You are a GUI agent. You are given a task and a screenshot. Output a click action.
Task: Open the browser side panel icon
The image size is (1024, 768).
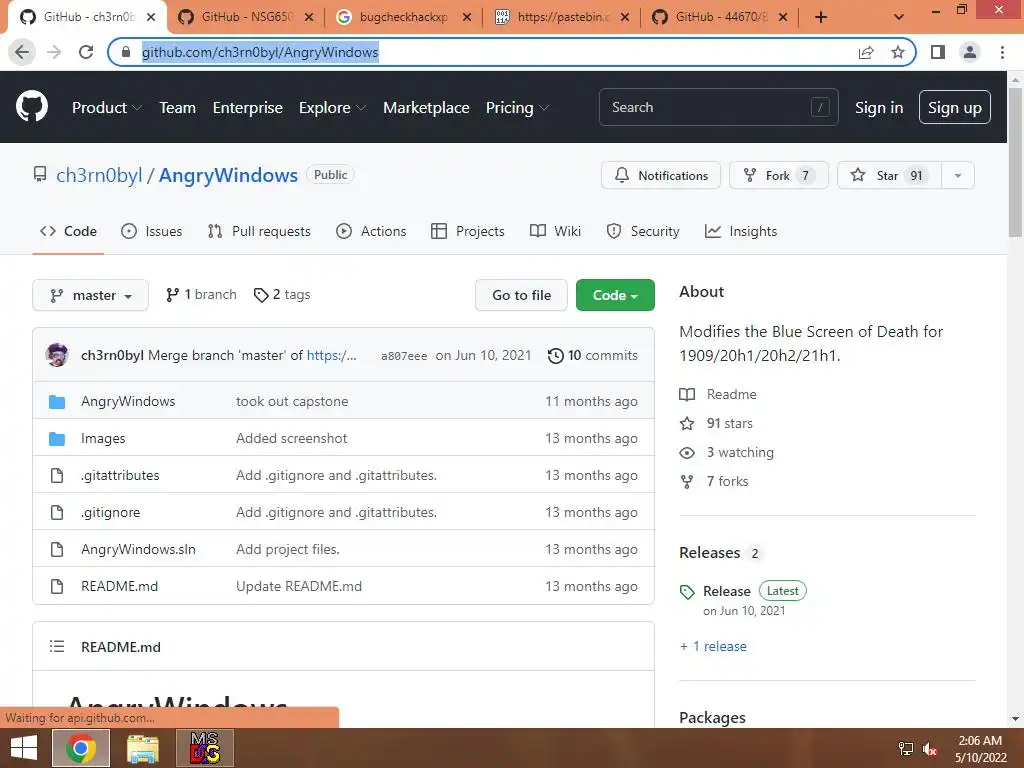pyautogui.click(x=938, y=52)
